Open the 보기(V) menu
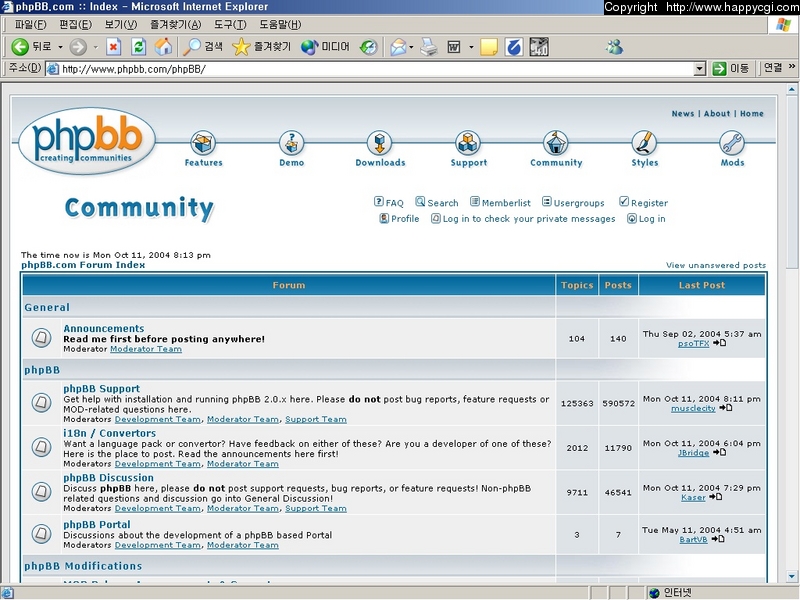The width and height of the screenshot is (800, 600). point(121,24)
